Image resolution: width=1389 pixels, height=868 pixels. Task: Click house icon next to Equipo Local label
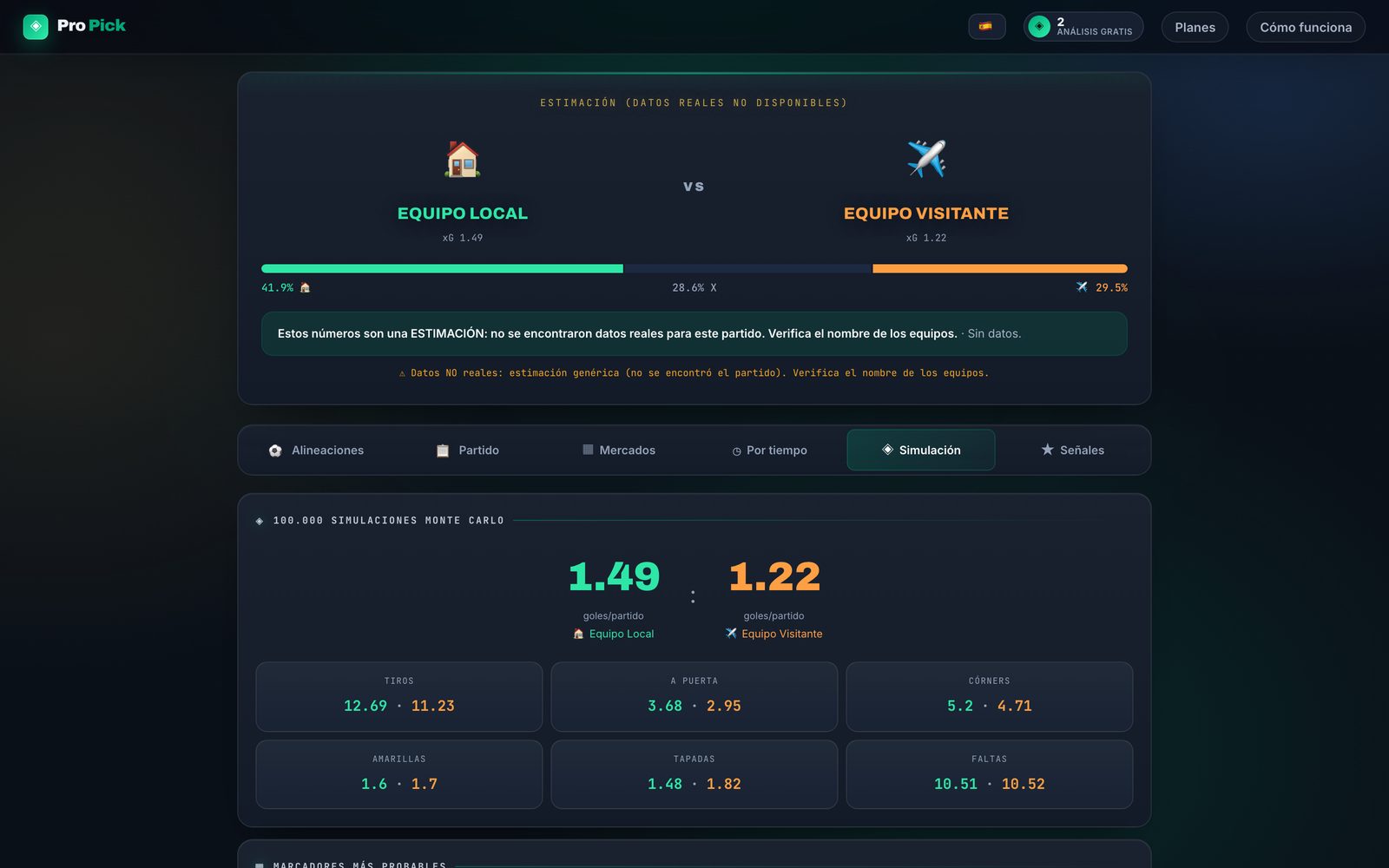pyautogui.click(x=578, y=634)
